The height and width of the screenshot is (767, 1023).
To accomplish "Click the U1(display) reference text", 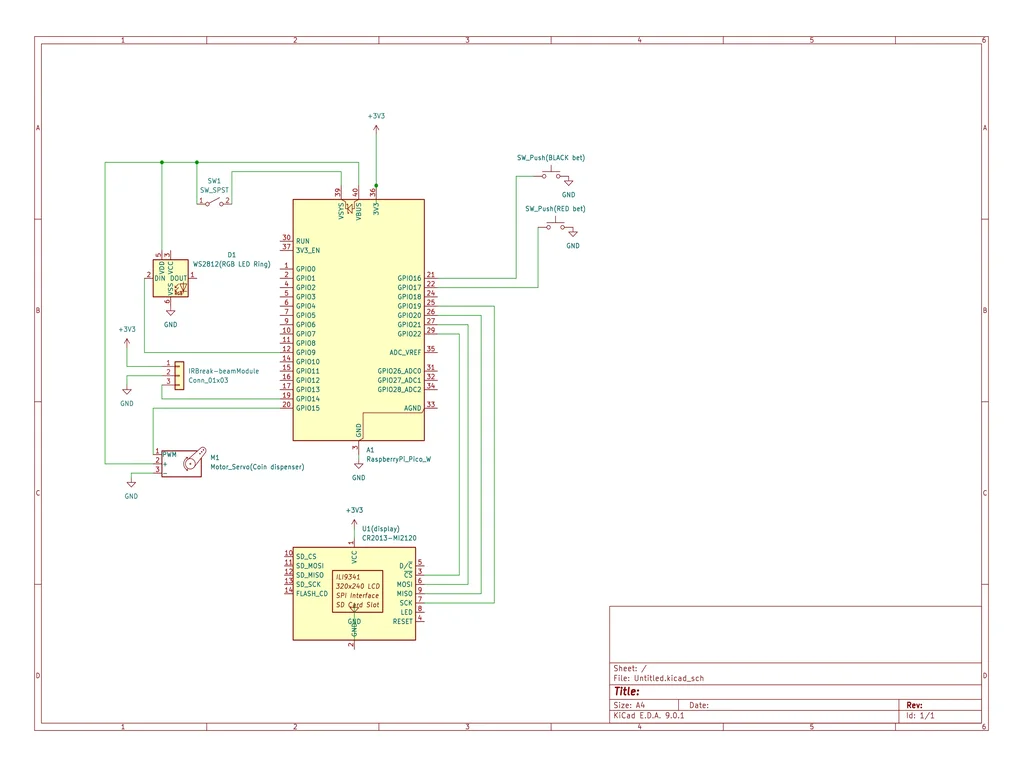I will [x=381, y=529].
